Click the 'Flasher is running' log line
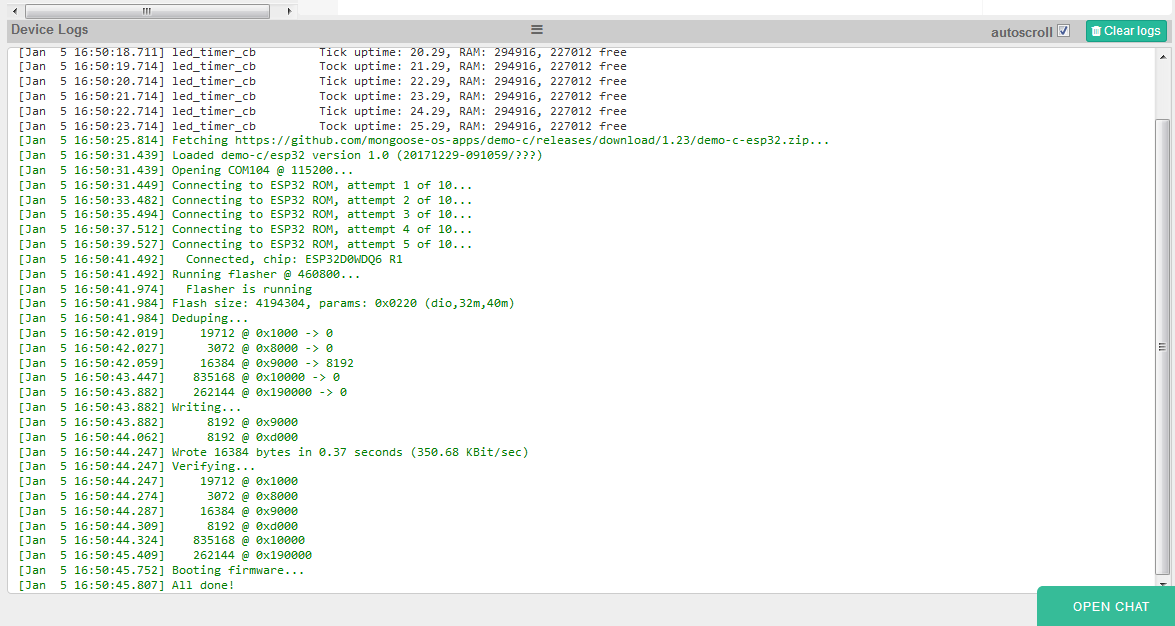This screenshot has height=626, width=1175. coord(165,289)
